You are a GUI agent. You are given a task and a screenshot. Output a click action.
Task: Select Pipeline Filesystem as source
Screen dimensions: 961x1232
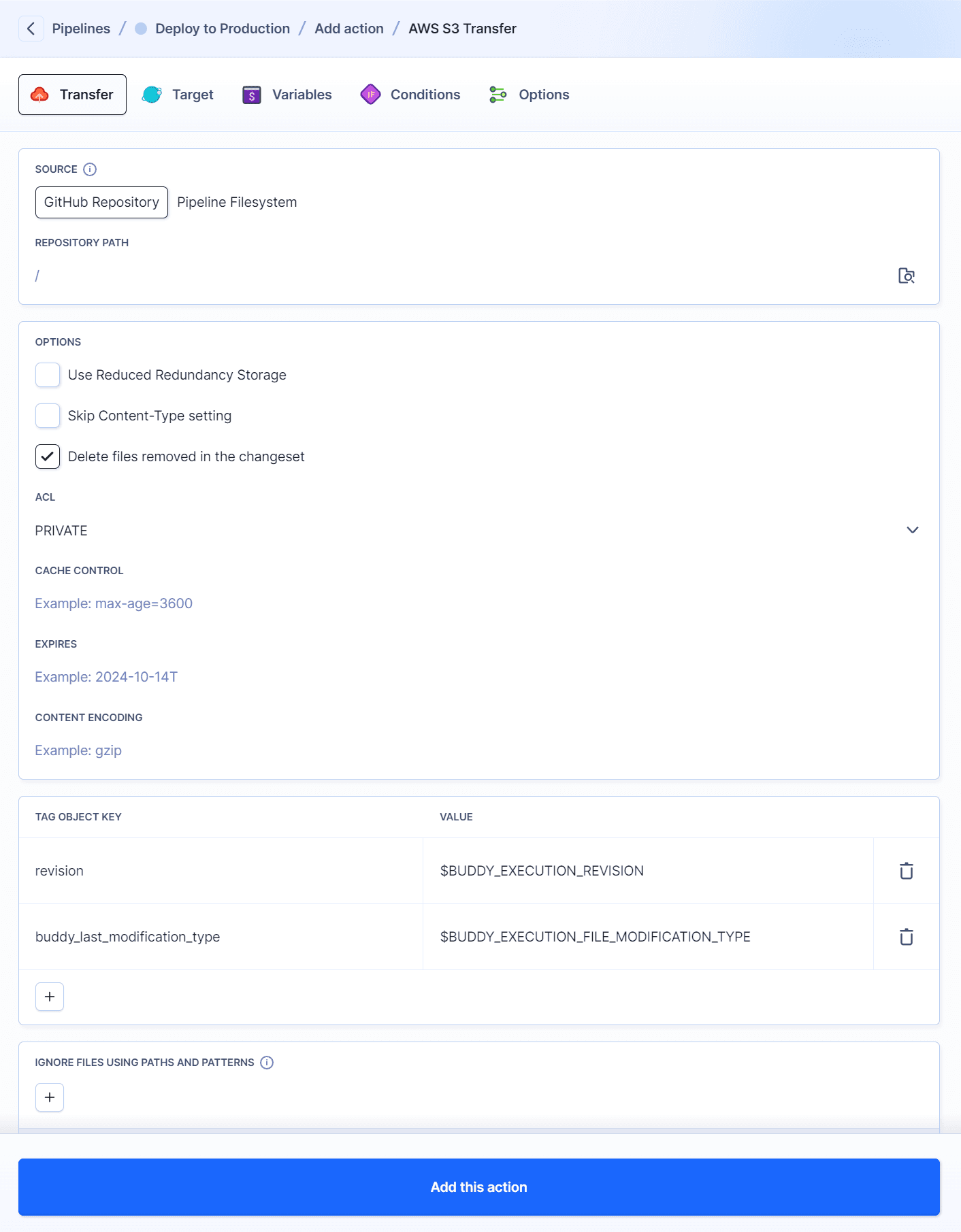236,202
